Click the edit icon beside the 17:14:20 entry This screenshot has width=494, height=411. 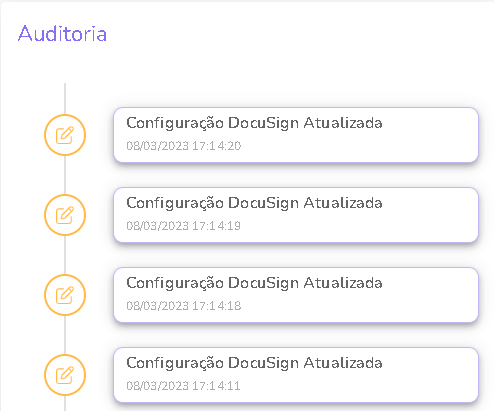(65, 135)
